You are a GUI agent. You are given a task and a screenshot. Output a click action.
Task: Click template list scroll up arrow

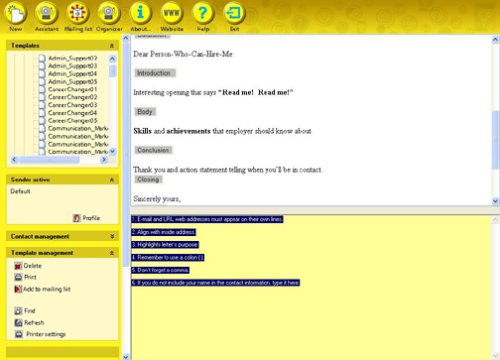pyautogui.click(x=112, y=59)
